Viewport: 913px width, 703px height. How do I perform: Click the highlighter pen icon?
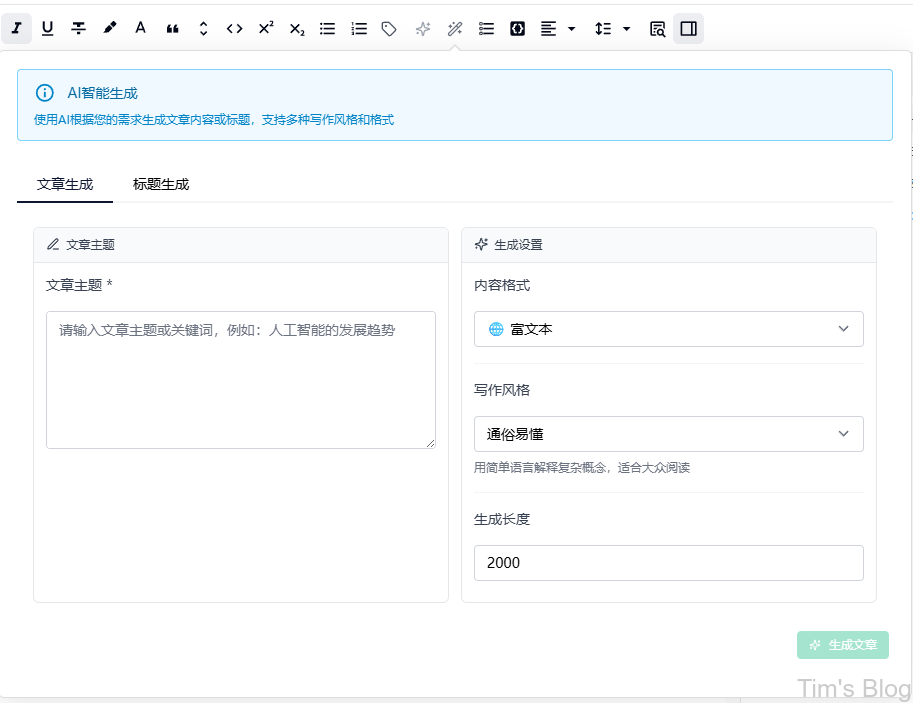[x=109, y=28]
